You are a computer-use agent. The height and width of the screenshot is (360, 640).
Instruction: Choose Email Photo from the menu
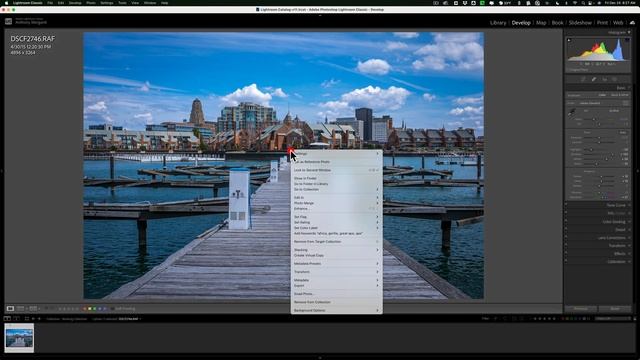click(336, 294)
